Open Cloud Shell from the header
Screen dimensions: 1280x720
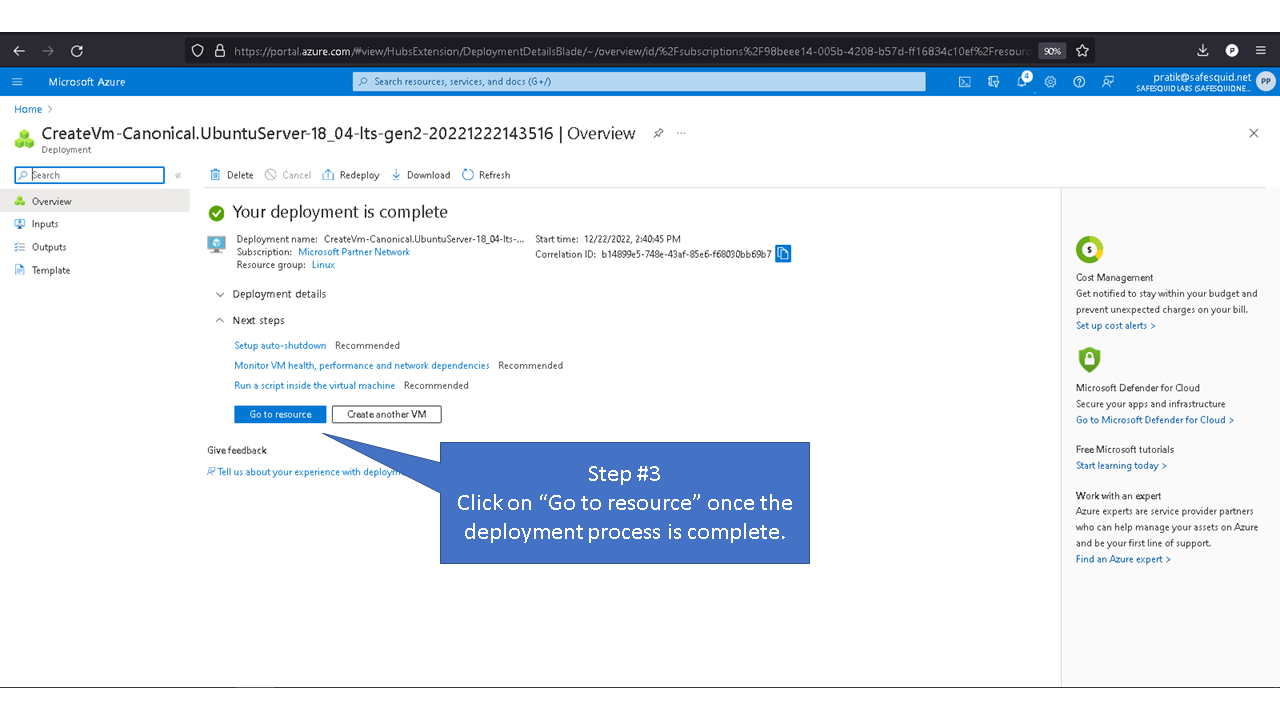[x=964, y=82]
